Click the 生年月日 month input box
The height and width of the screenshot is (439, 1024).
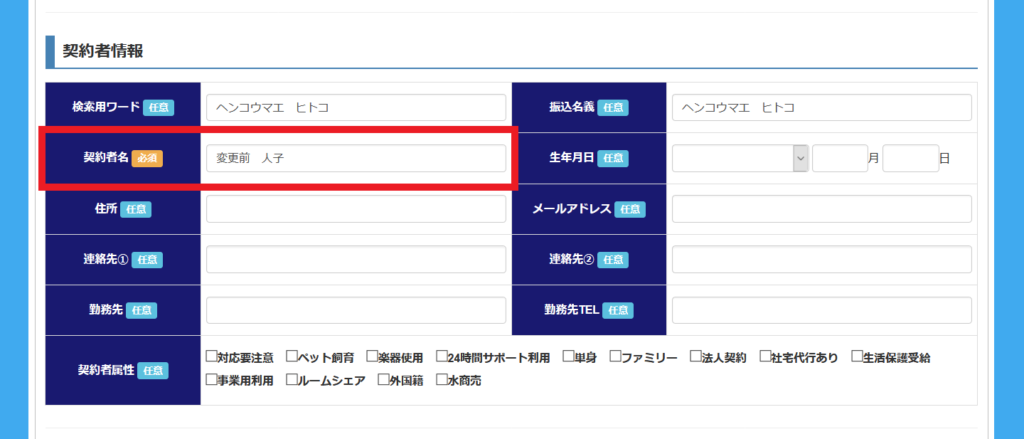tap(840, 158)
